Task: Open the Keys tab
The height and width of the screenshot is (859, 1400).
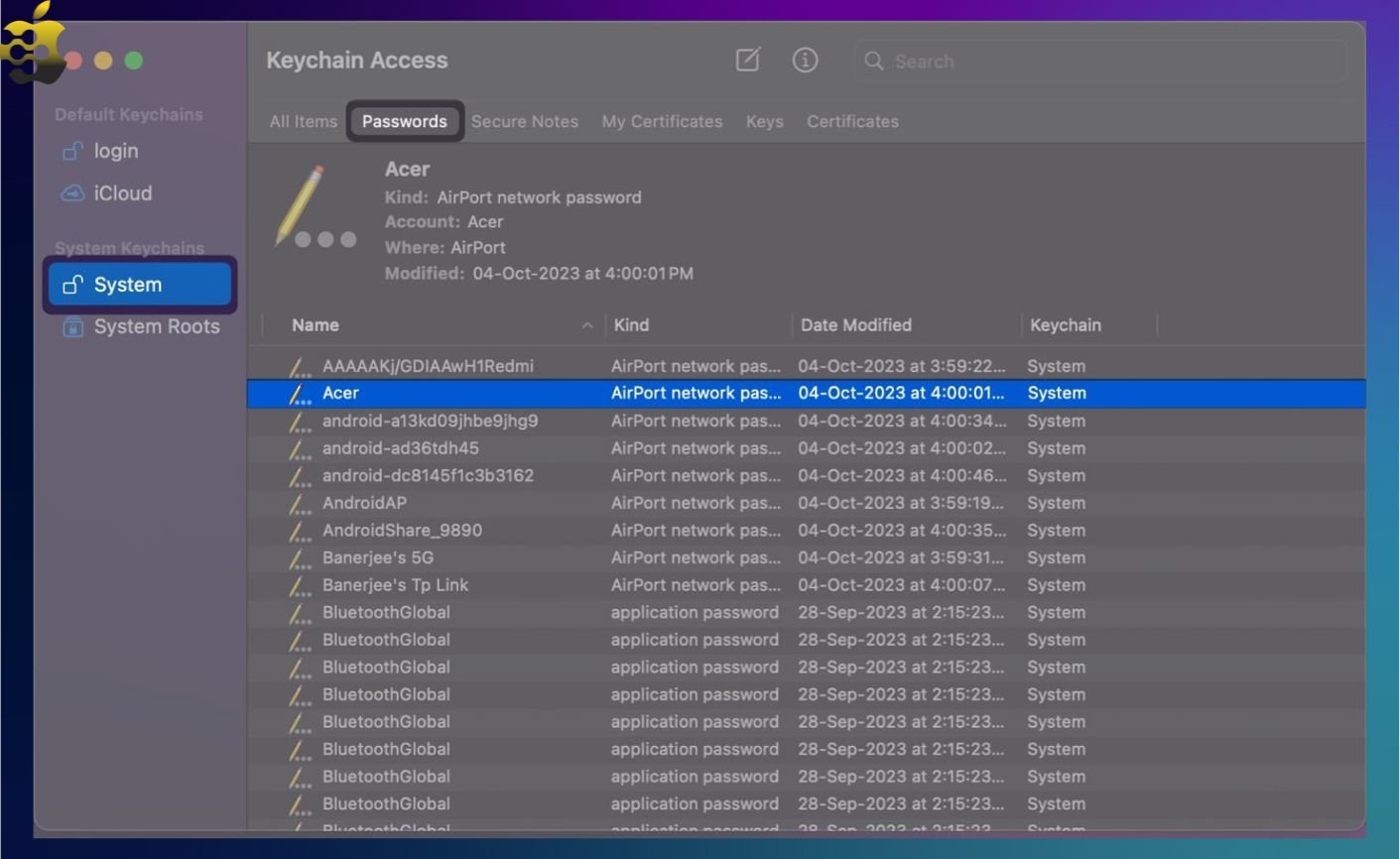Action: [x=764, y=121]
